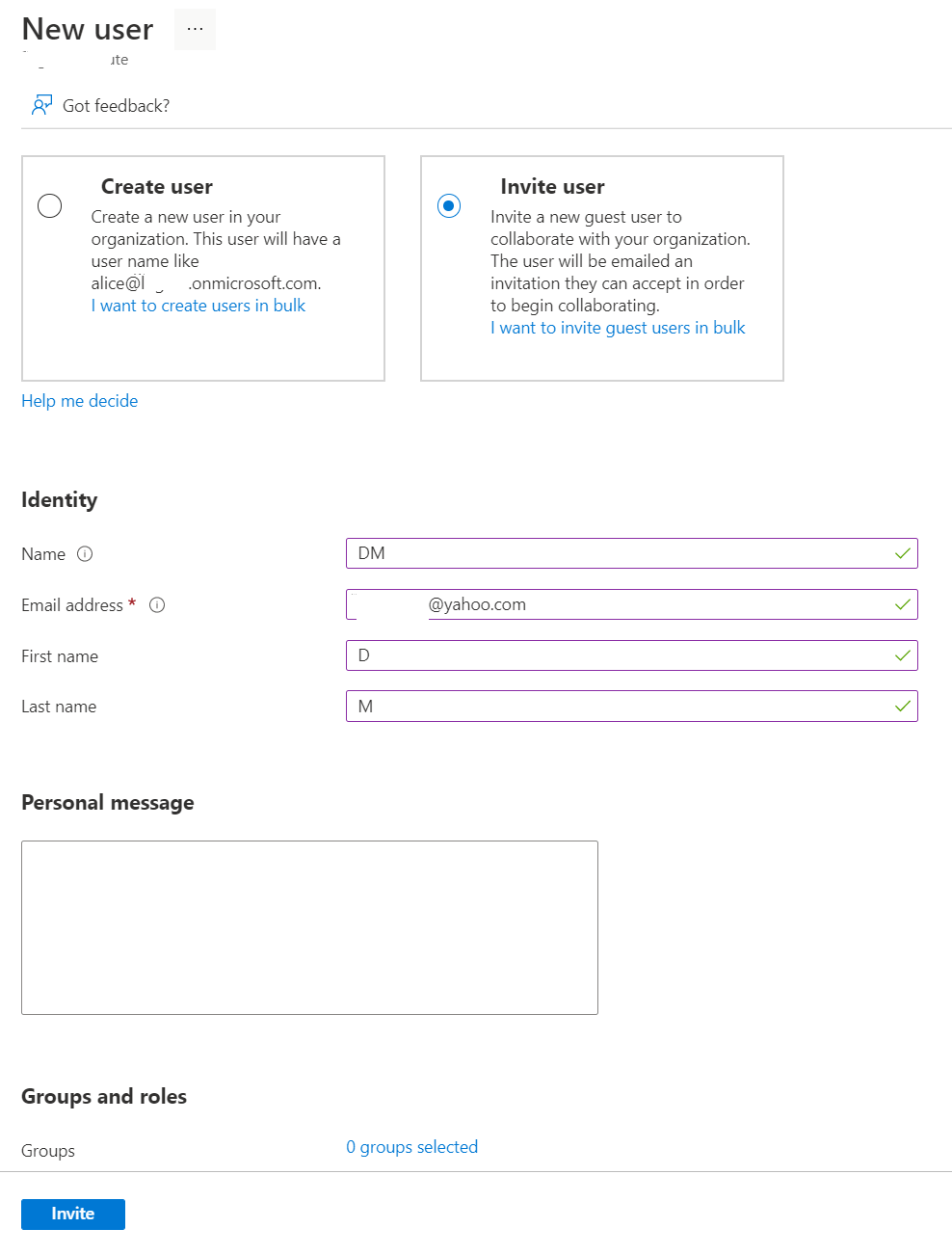Click the First name field label

60,656
